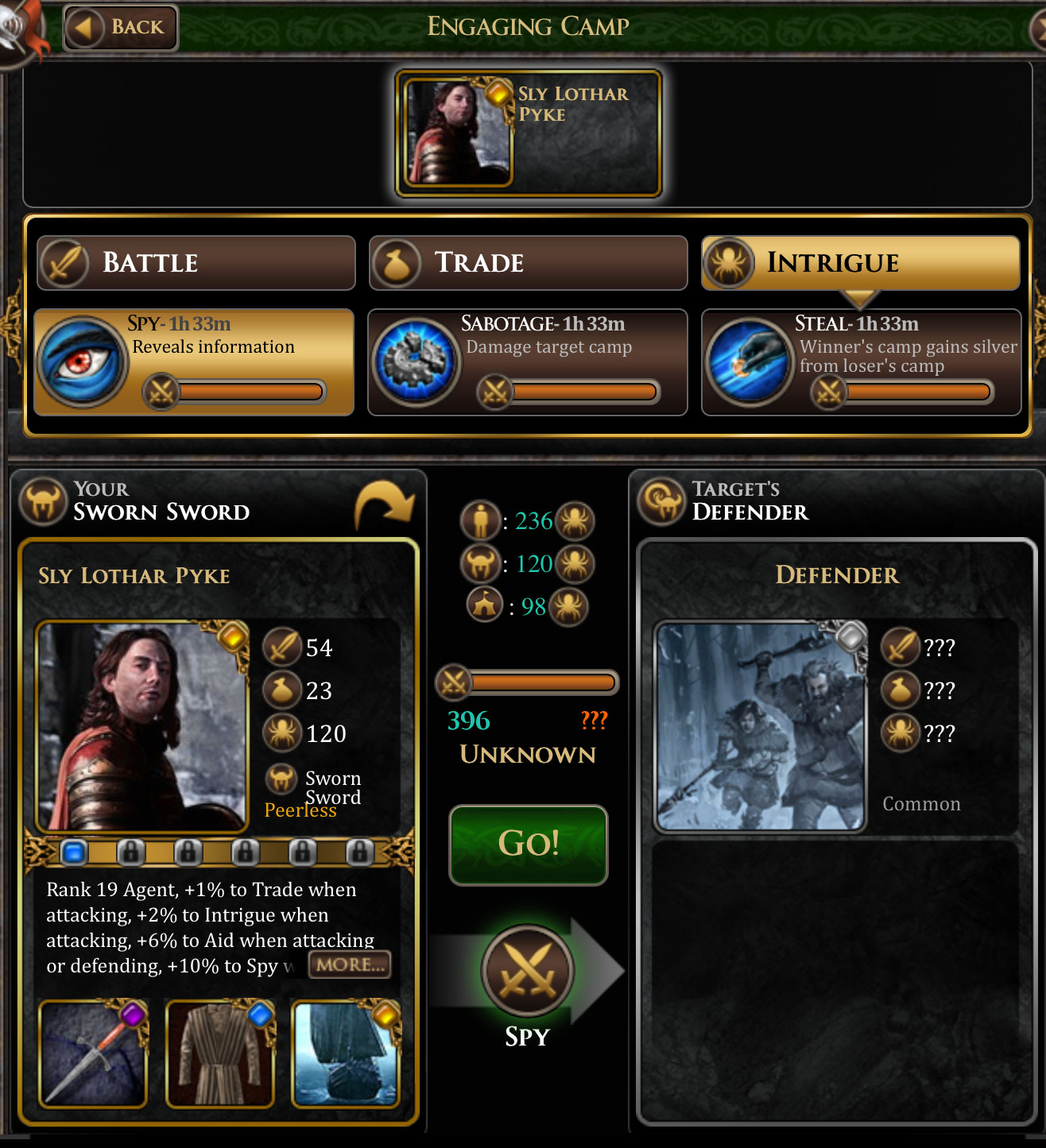Viewport: 1046px width, 1148px height.
Task: Select the ship item with gold gem
Action: pyautogui.click(x=347, y=1053)
